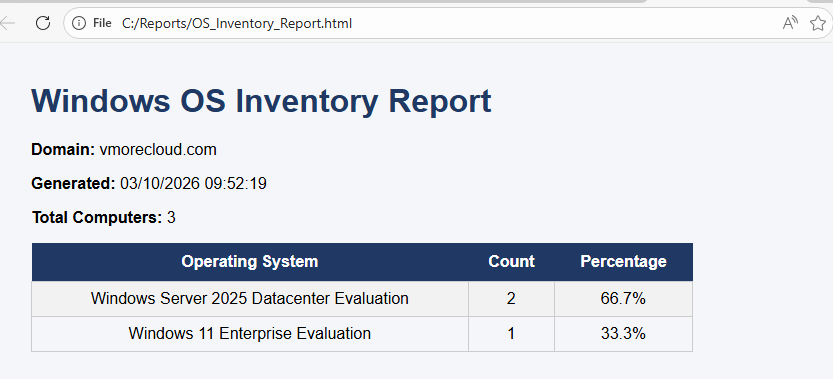Screen dimensions: 833x379
Task: Click the Generated label
Action: tap(73, 184)
